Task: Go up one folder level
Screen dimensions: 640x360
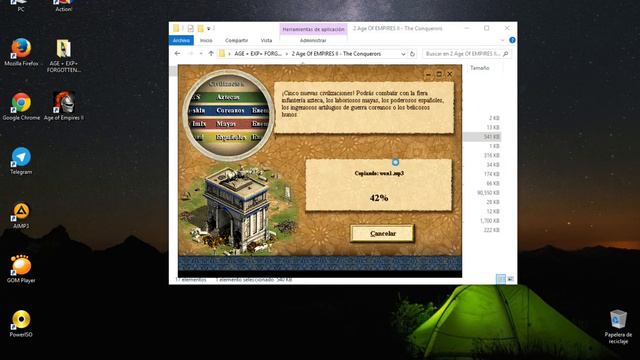Action: tap(211, 53)
